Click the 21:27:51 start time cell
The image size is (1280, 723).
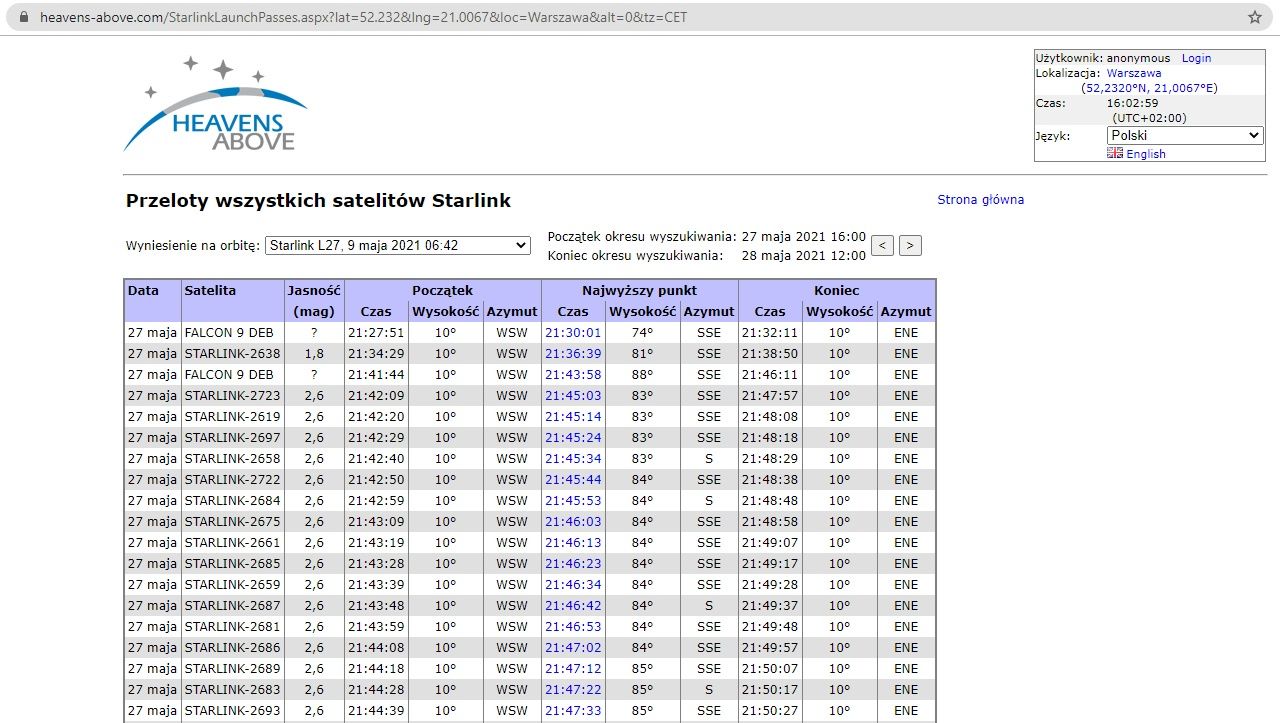pos(376,333)
